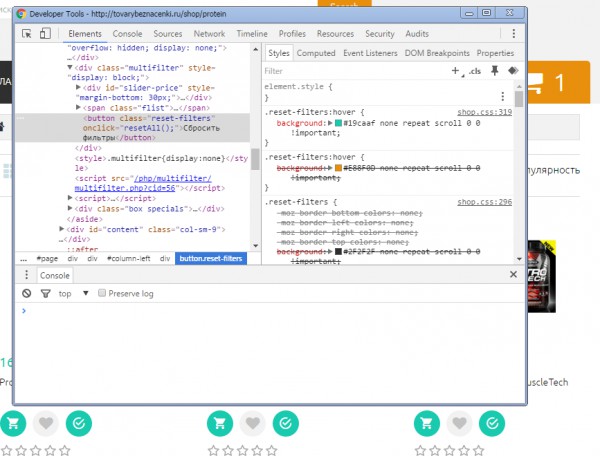The height and width of the screenshot is (456, 600).
Task: Focus the Styles Filter input field
Action: tap(356, 71)
